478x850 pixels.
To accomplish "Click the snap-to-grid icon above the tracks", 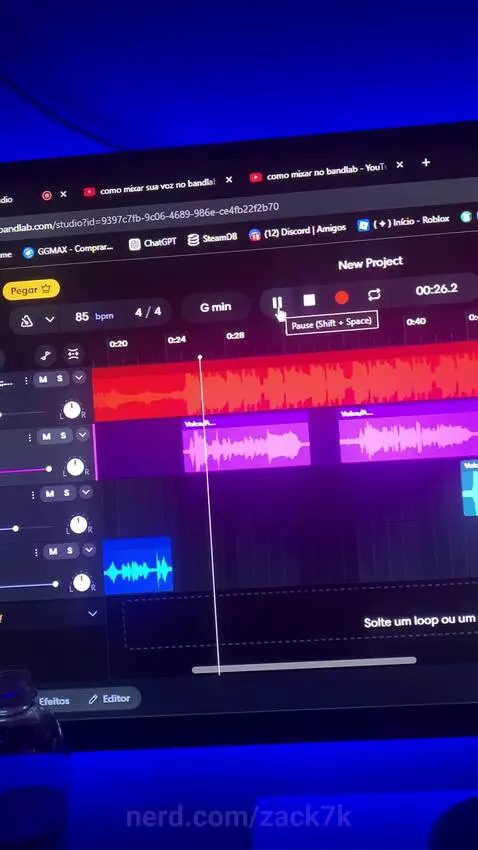I will [x=73, y=354].
